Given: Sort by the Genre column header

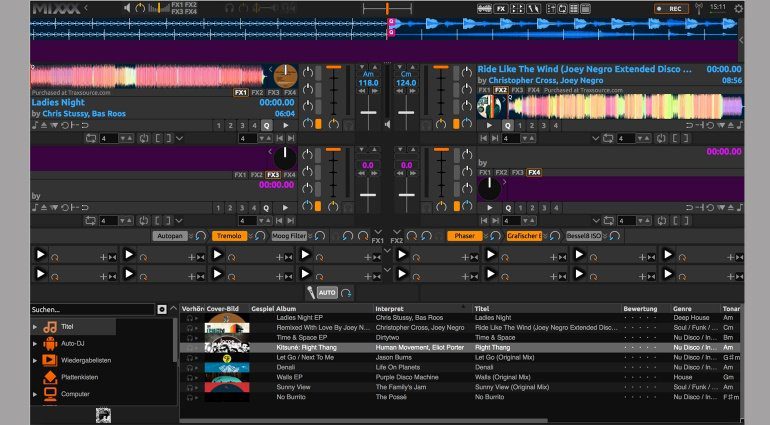Looking at the screenshot, I should click(x=695, y=309).
